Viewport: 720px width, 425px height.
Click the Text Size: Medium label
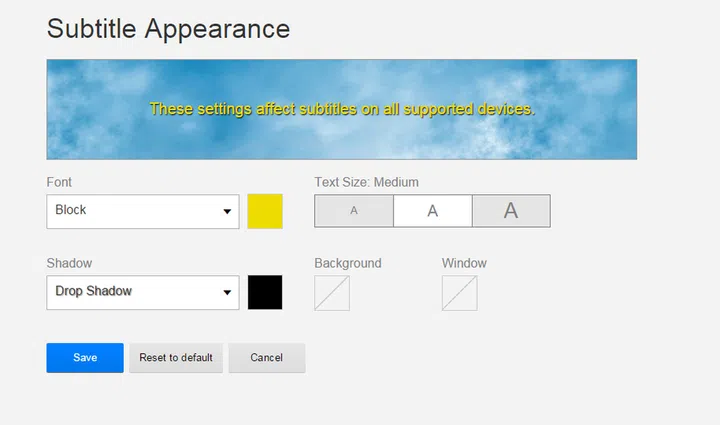coord(366,182)
